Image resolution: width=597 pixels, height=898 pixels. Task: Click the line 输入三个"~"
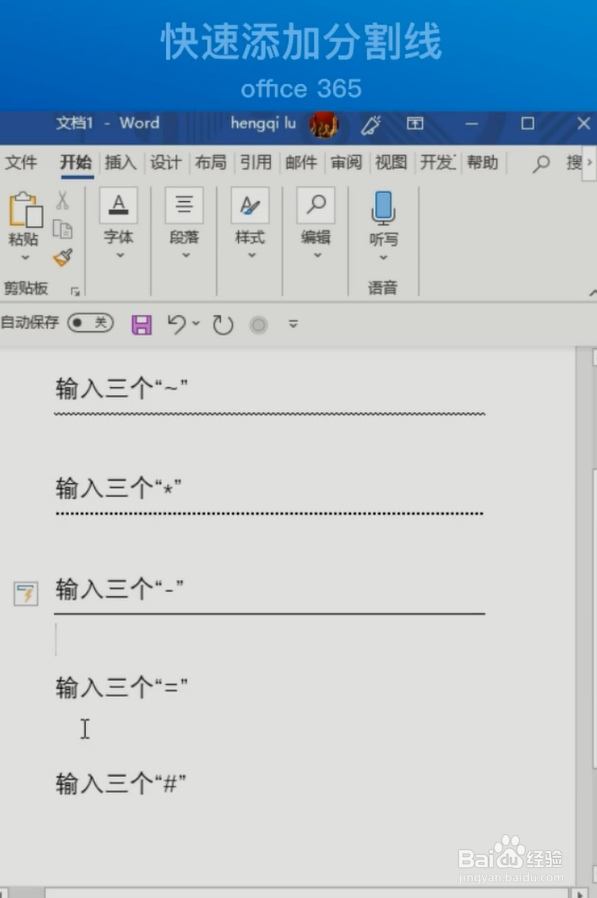point(121,388)
